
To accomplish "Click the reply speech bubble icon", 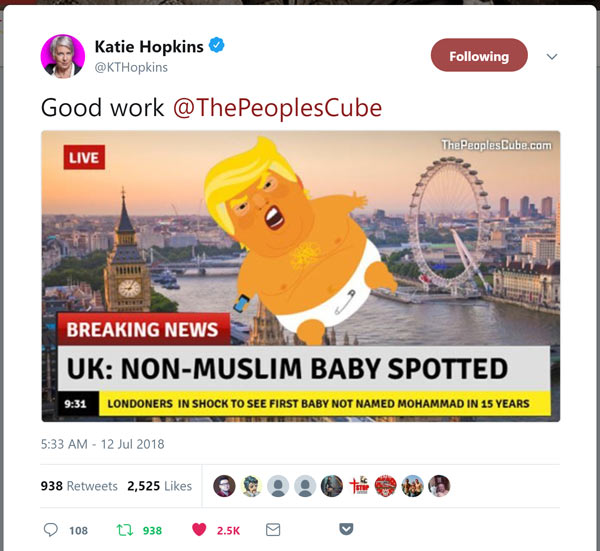I will click(51, 530).
